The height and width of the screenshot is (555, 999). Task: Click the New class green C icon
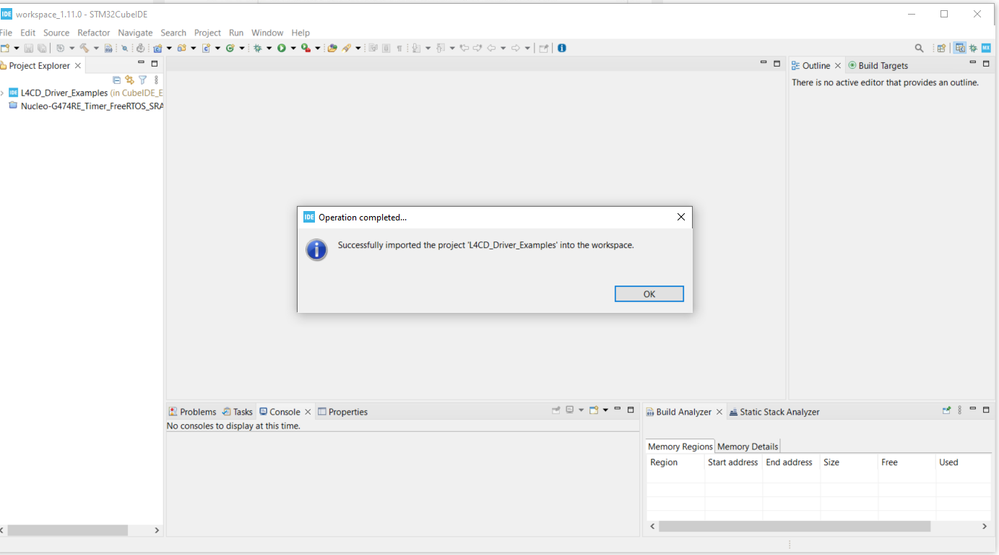coord(230,48)
